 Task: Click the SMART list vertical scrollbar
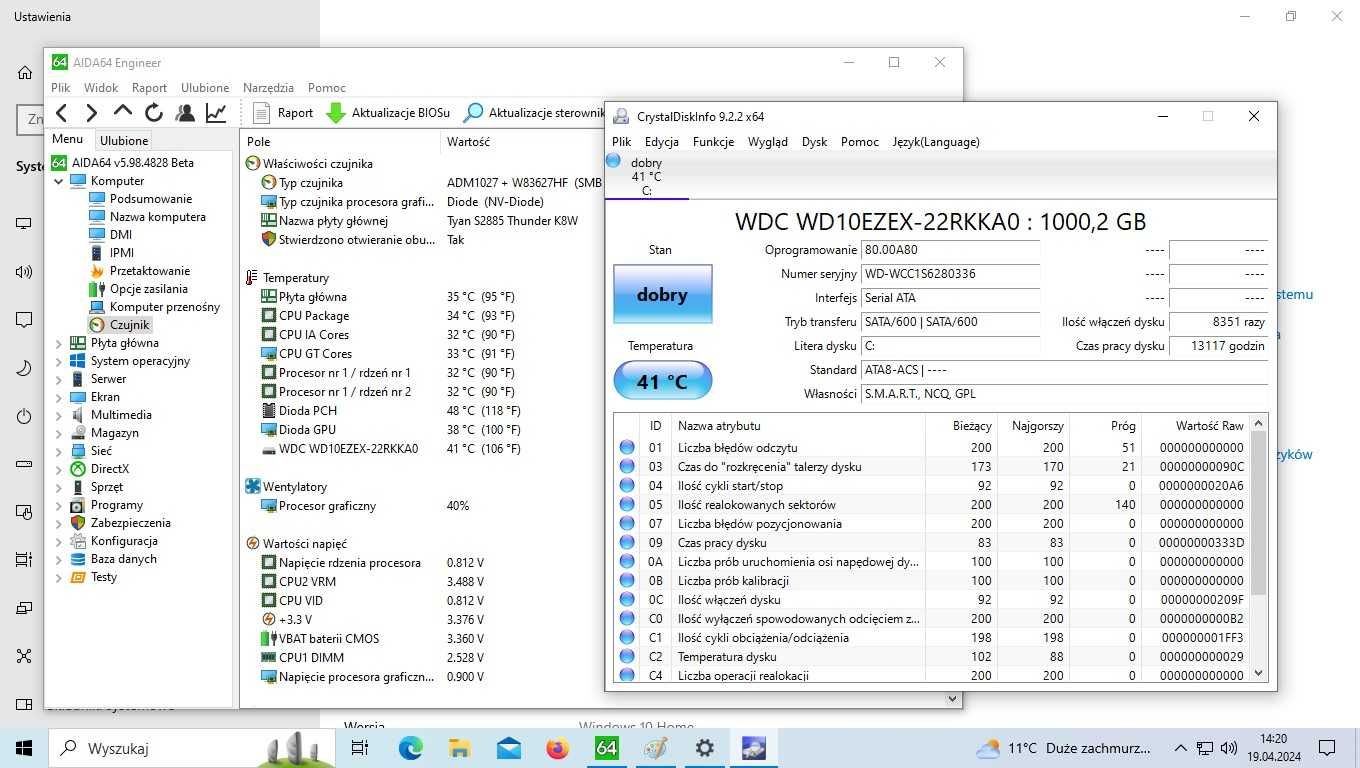point(1258,512)
